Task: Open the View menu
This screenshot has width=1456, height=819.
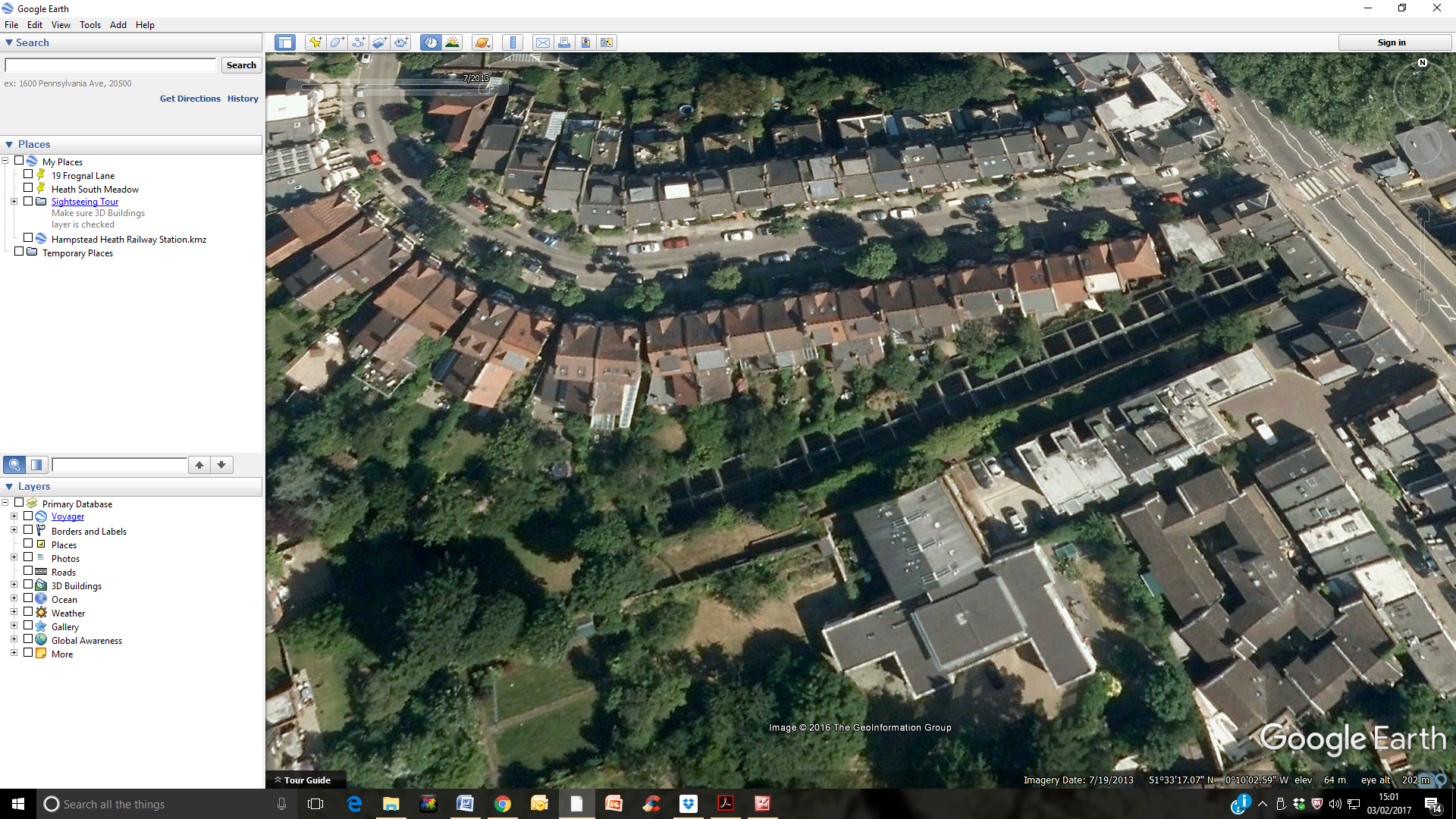Action: [x=61, y=24]
